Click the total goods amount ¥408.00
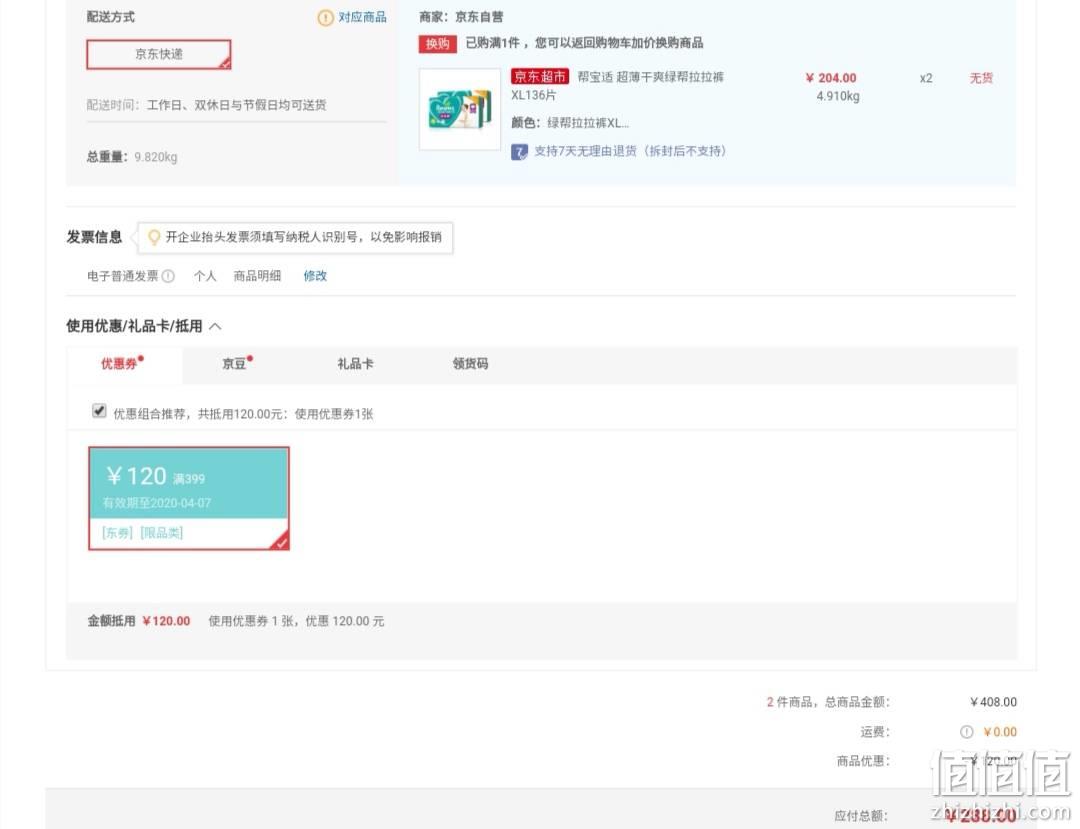The image size is (1080, 829). click(x=993, y=702)
